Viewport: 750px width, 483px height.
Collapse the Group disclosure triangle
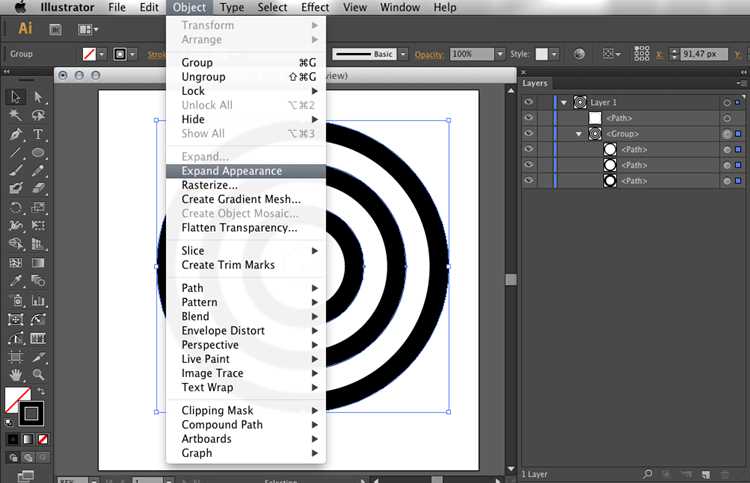[x=579, y=134]
